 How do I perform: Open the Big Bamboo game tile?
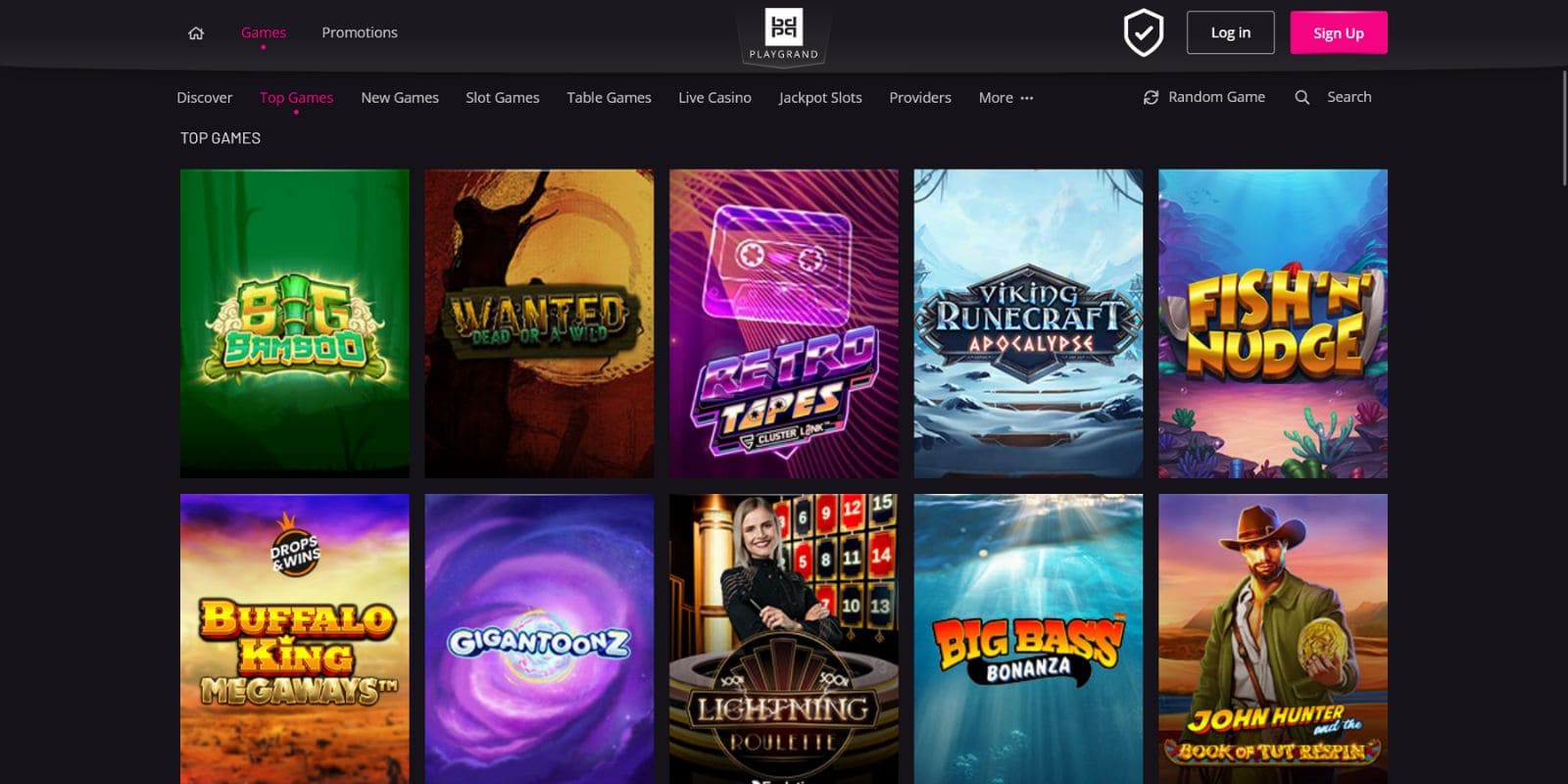295,323
